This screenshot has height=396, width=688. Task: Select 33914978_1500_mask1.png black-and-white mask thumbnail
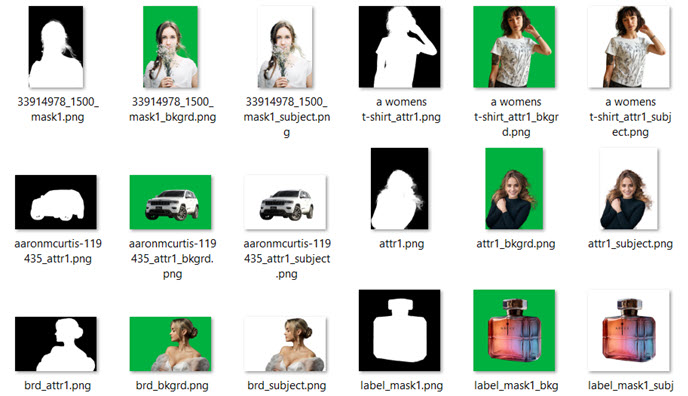[x=56, y=47]
